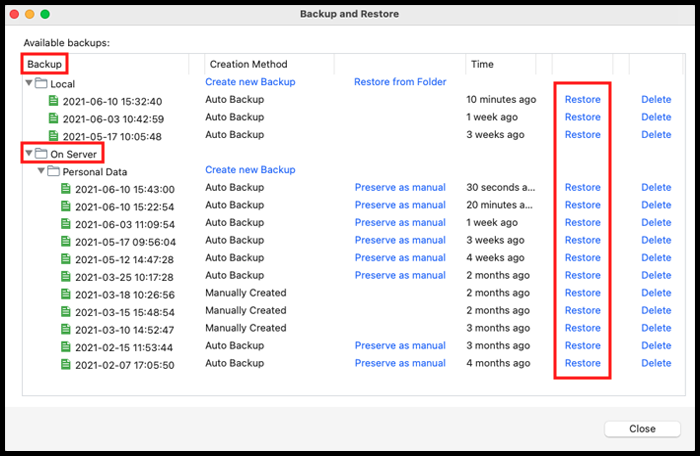This screenshot has width=700, height=456.
Task: Click the Personal Data folder icon
Action: [53, 172]
